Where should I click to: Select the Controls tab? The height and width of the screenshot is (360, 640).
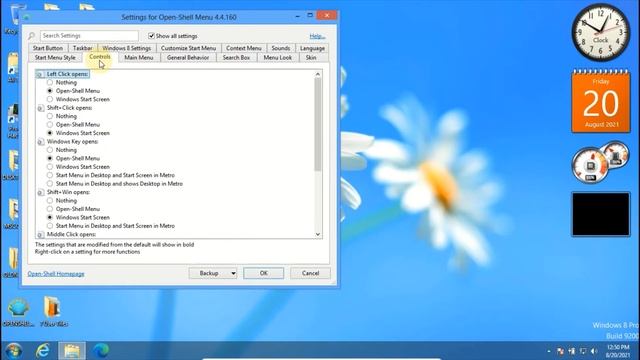tap(100, 57)
